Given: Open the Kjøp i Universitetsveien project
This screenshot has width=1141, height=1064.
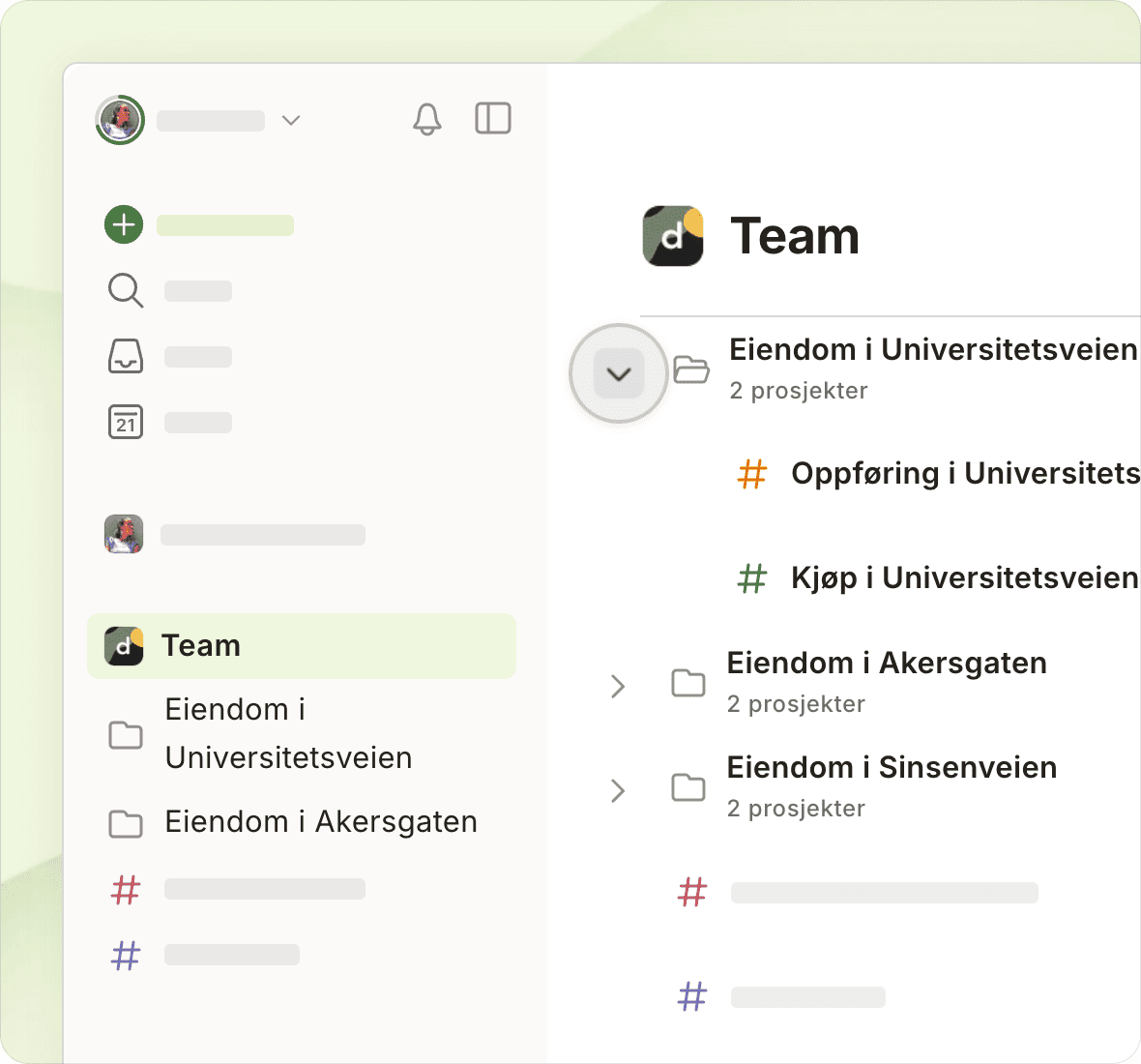Looking at the screenshot, I should (x=963, y=577).
